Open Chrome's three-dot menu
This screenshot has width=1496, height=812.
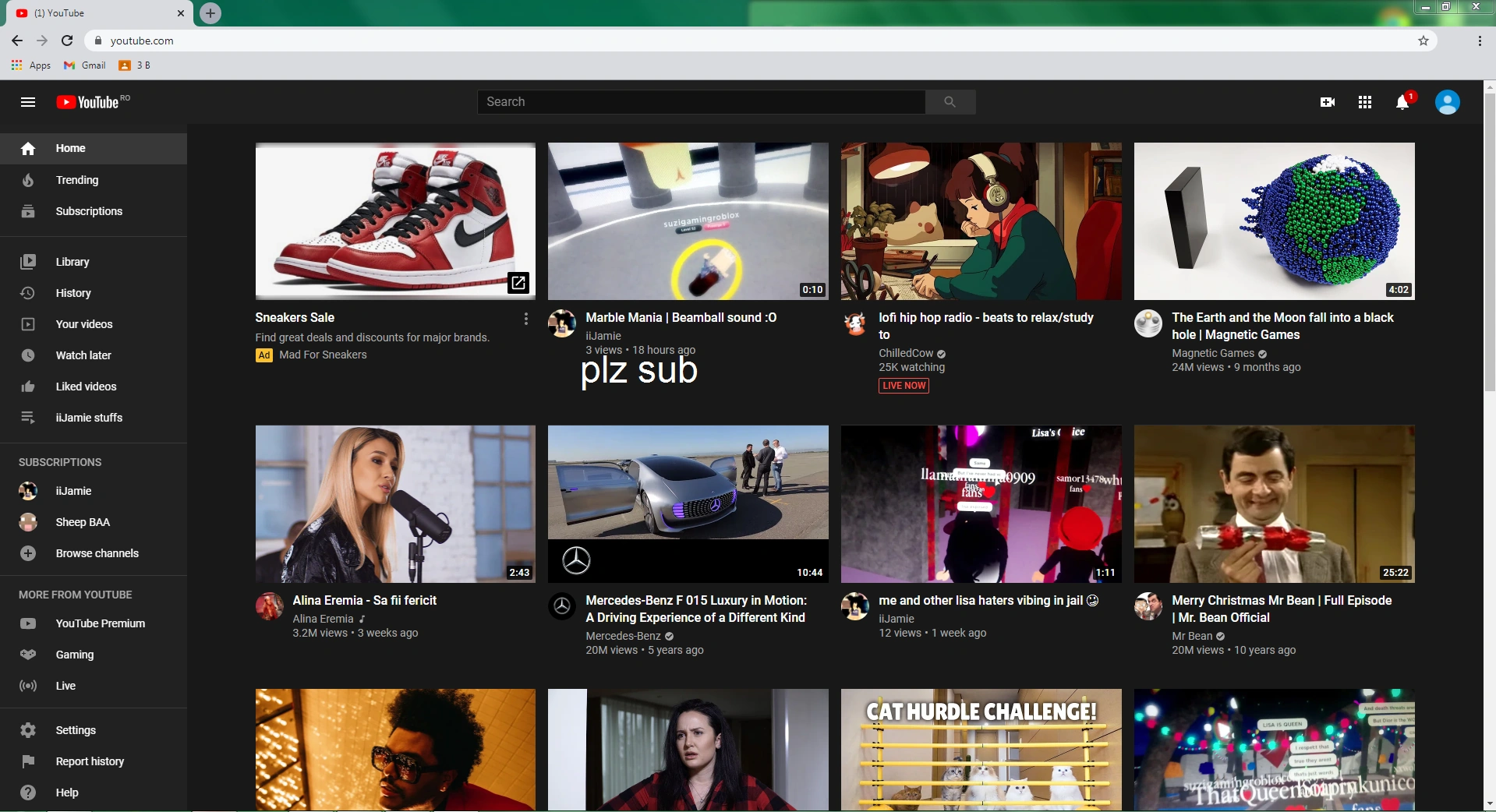(1480, 41)
